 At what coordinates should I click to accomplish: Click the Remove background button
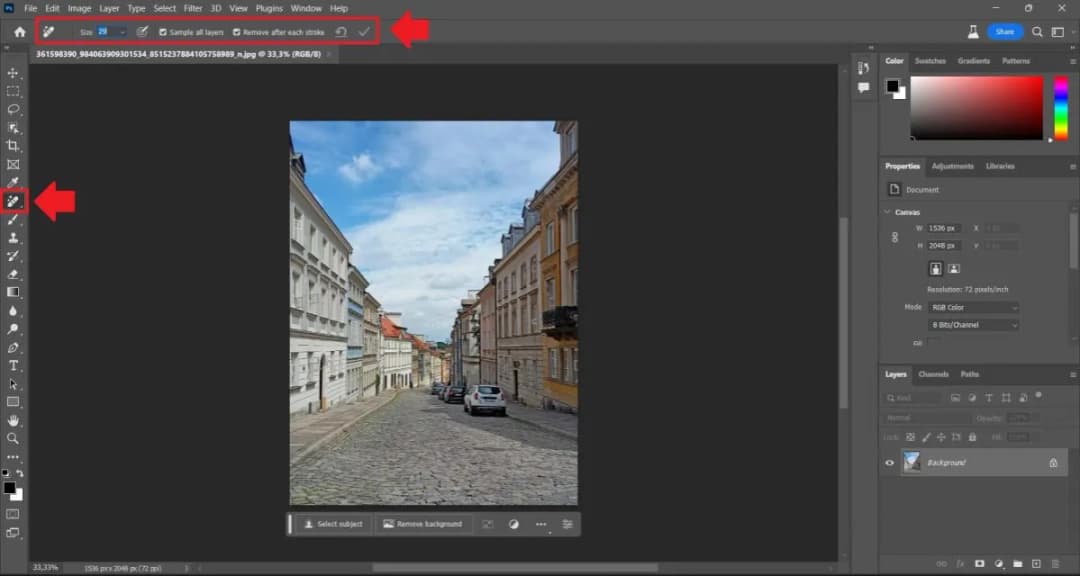pyautogui.click(x=421, y=523)
